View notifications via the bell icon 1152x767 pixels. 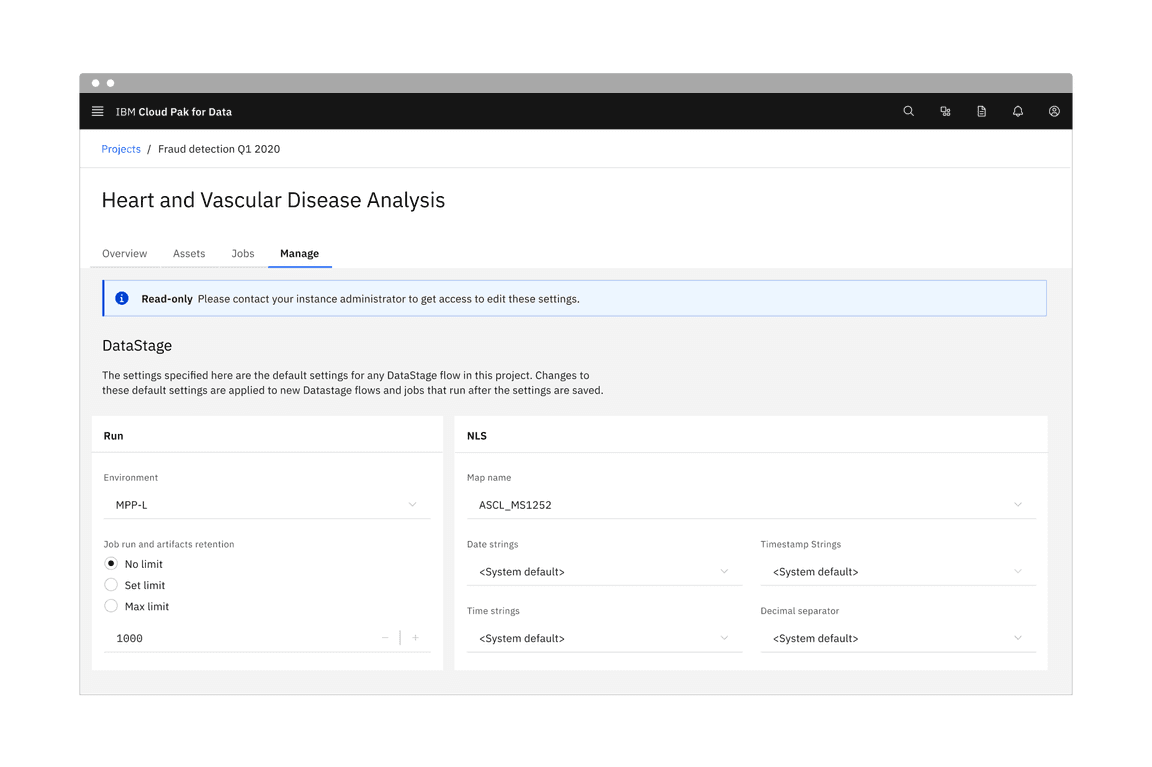(x=1017, y=111)
